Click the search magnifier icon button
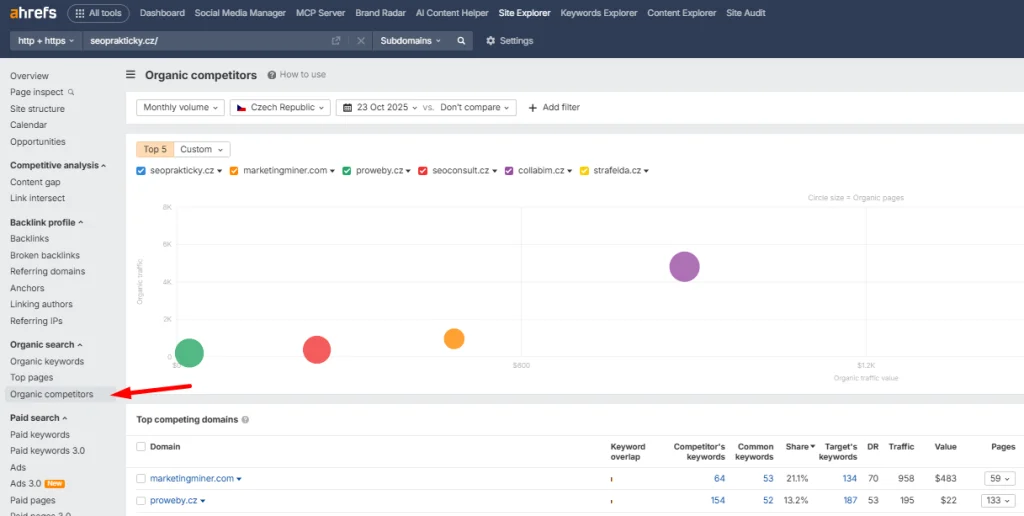 point(461,40)
